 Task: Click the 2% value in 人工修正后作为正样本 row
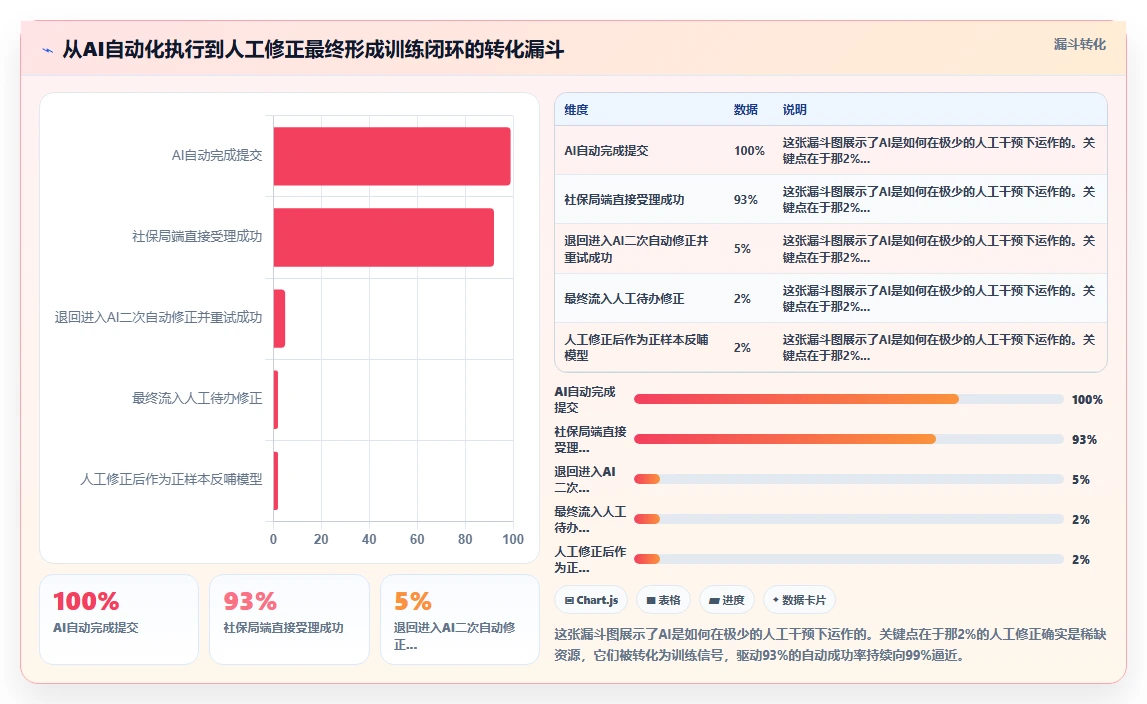pyautogui.click(x=742, y=348)
